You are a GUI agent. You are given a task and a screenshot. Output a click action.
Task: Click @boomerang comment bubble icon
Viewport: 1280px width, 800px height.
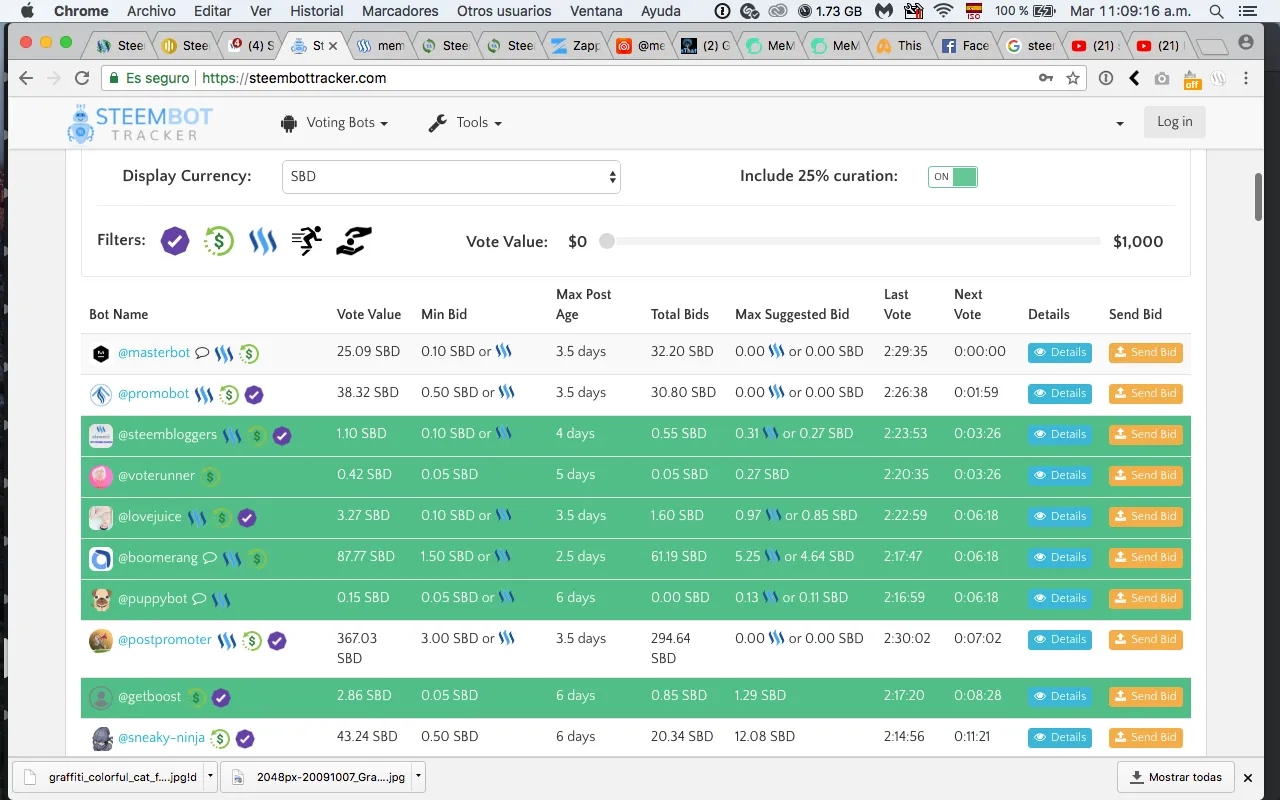point(209,558)
